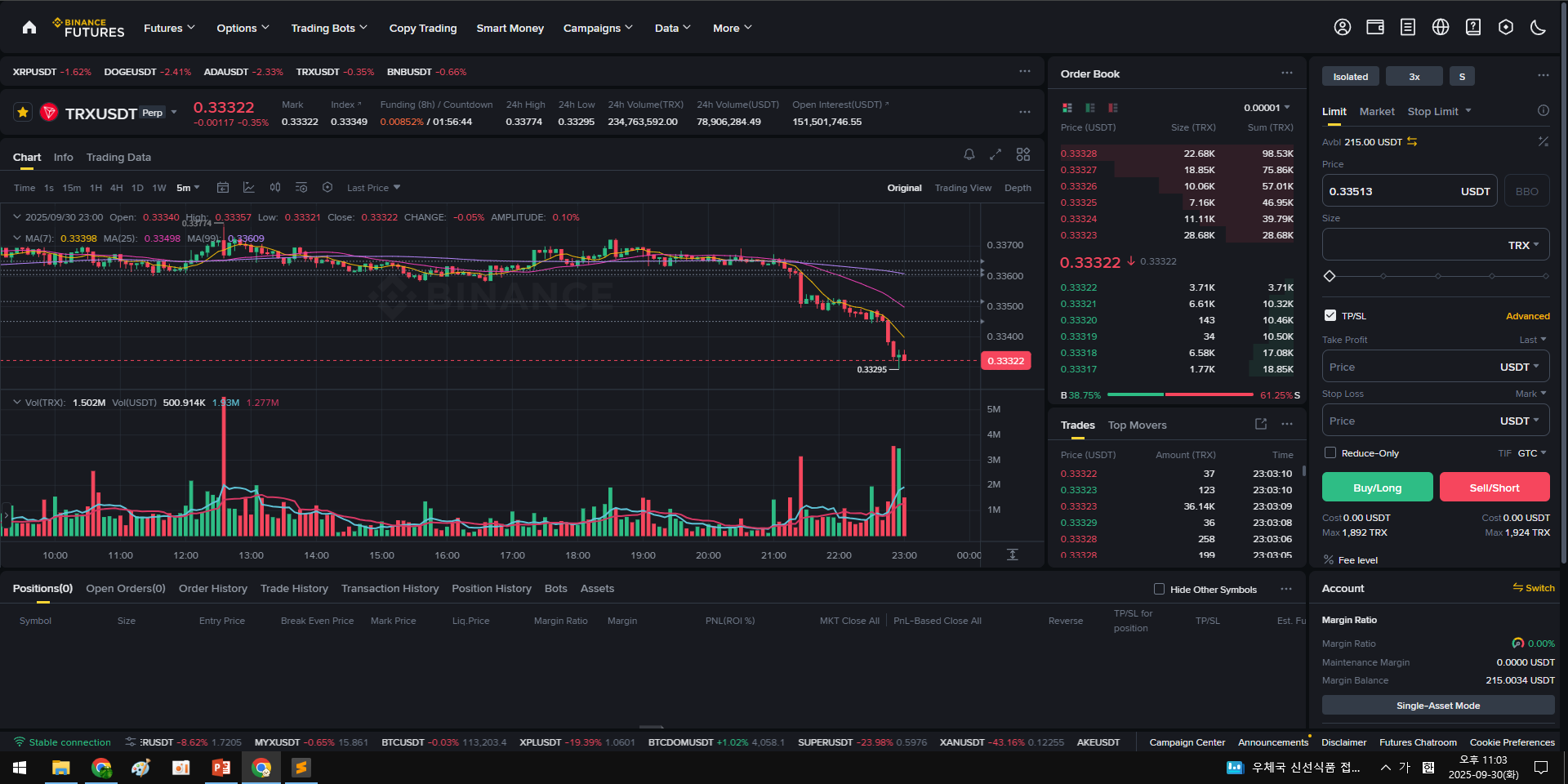Select the Market order tab
This screenshot has width=1568, height=784.
tap(1377, 111)
